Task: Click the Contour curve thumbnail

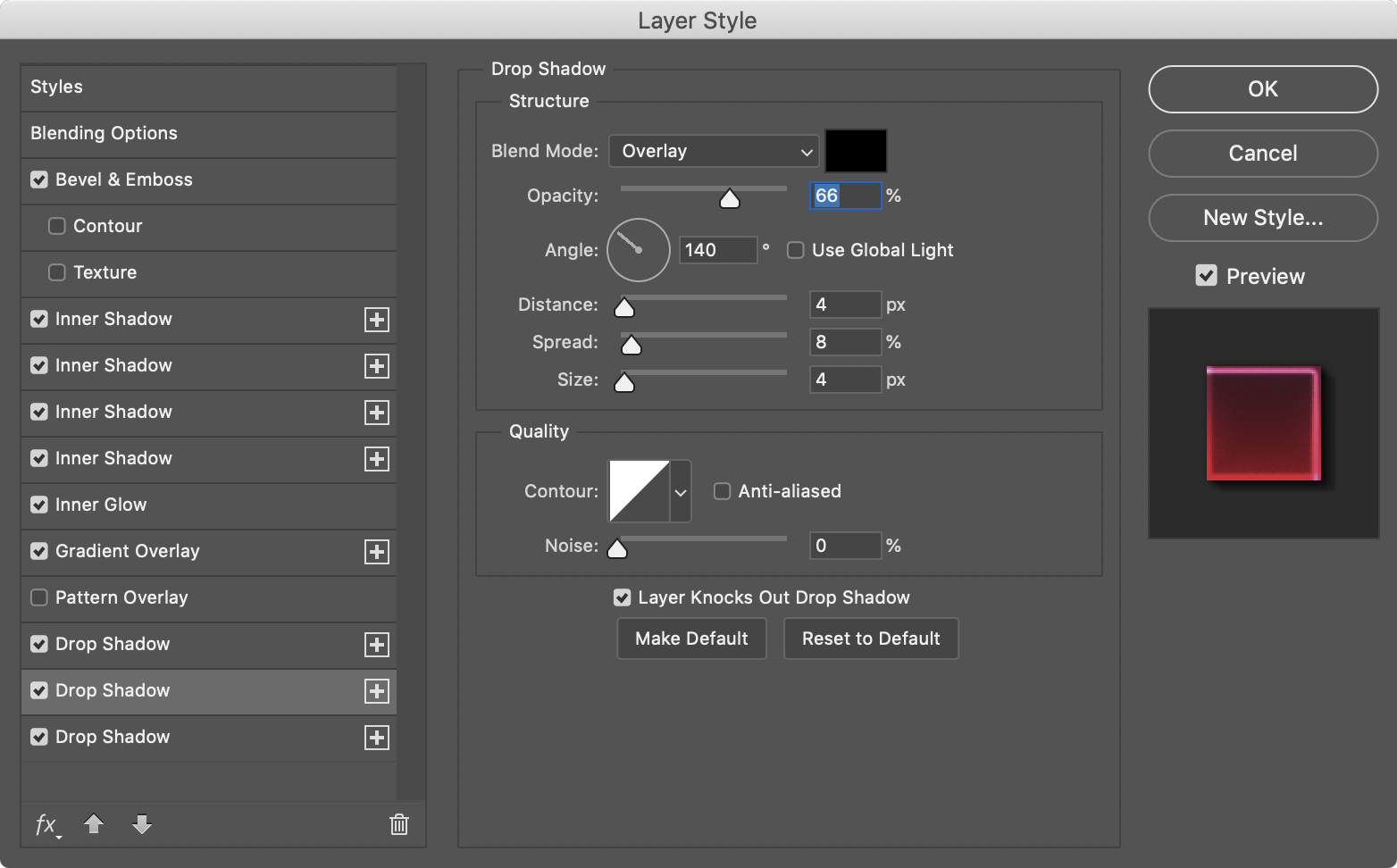Action: click(x=640, y=491)
